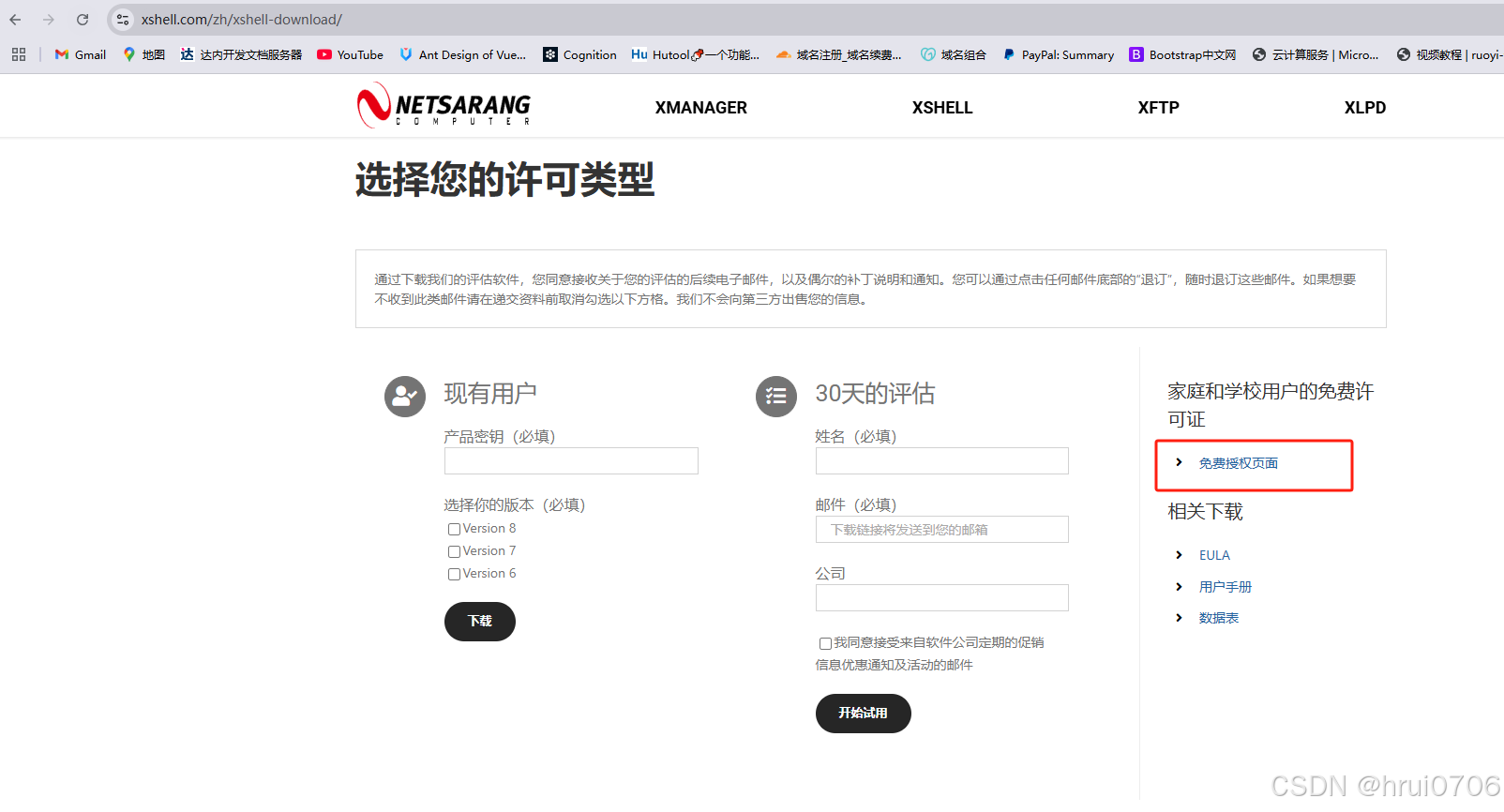The width and height of the screenshot is (1504, 812).
Task: Open the XSHELL menu
Action: pos(942,108)
